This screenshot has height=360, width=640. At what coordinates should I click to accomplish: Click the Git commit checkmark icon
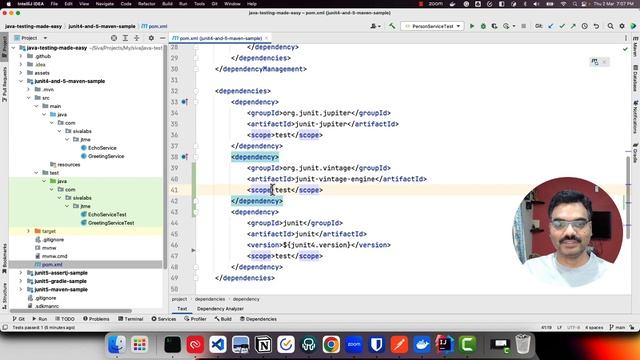pyautogui.click(x=562, y=26)
